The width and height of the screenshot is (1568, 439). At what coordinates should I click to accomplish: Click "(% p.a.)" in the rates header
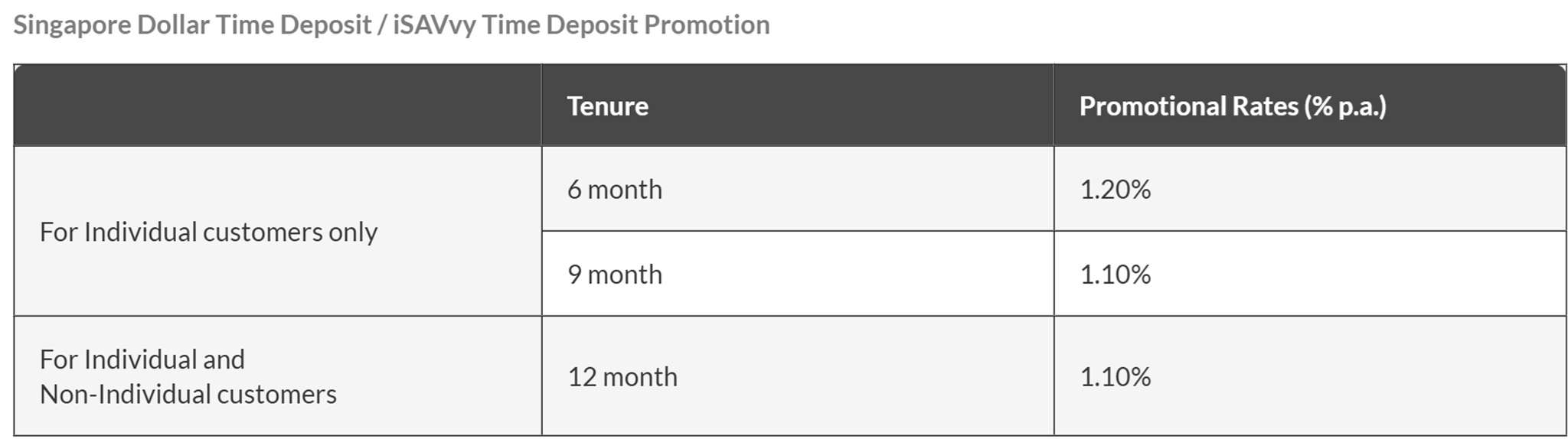click(1346, 106)
